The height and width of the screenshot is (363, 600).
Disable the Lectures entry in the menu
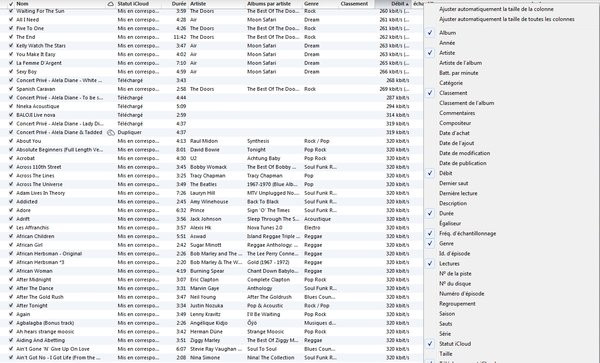449,264
